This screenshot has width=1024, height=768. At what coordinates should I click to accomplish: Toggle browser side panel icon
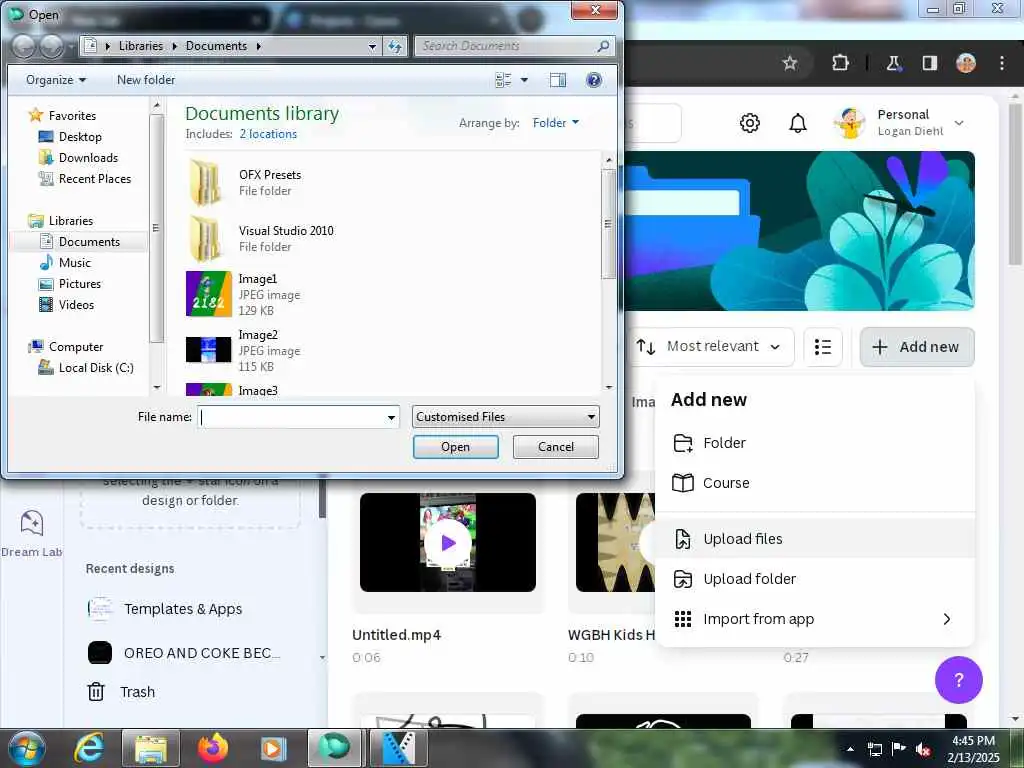pos(929,63)
